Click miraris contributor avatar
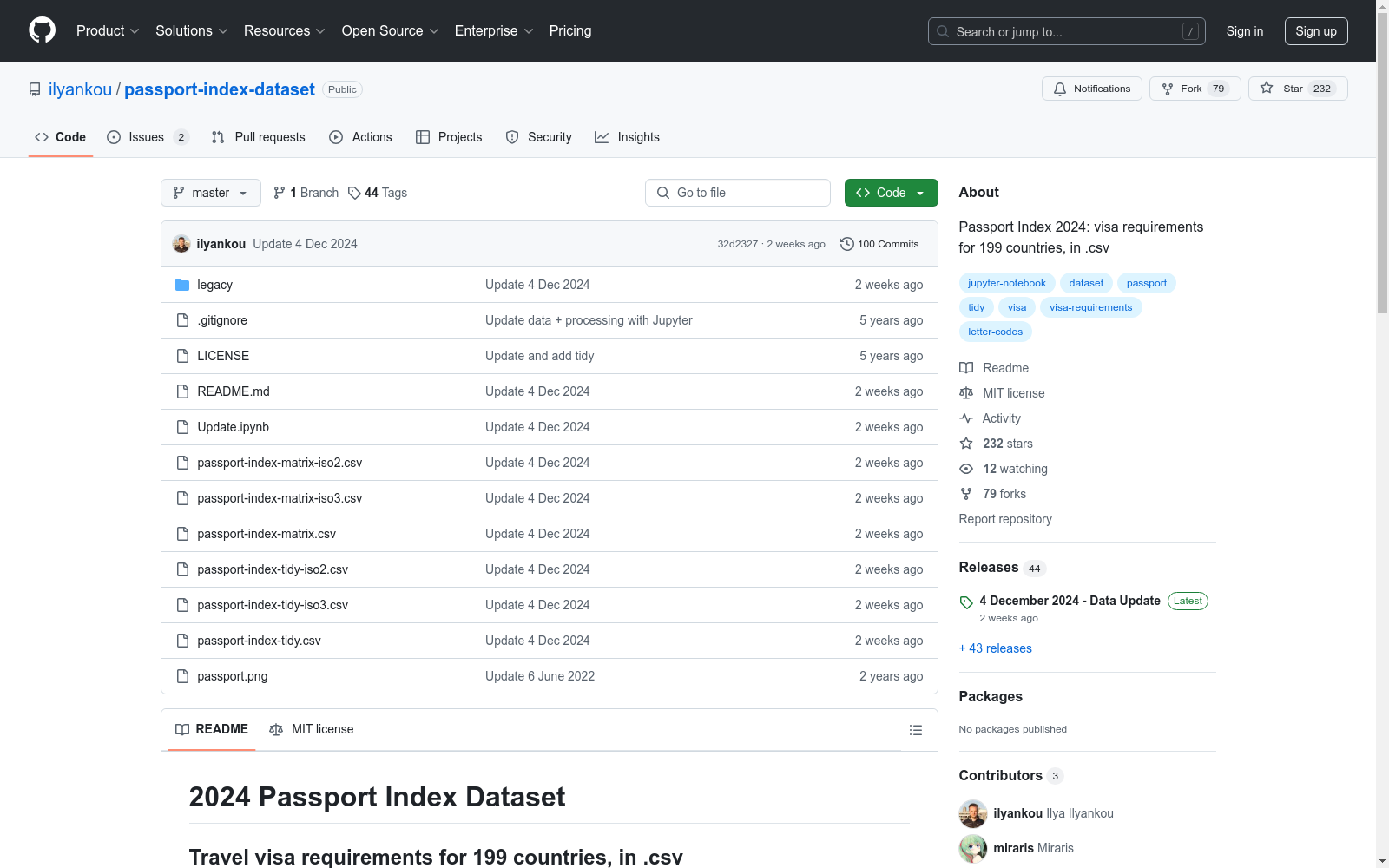 pyautogui.click(x=973, y=849)
